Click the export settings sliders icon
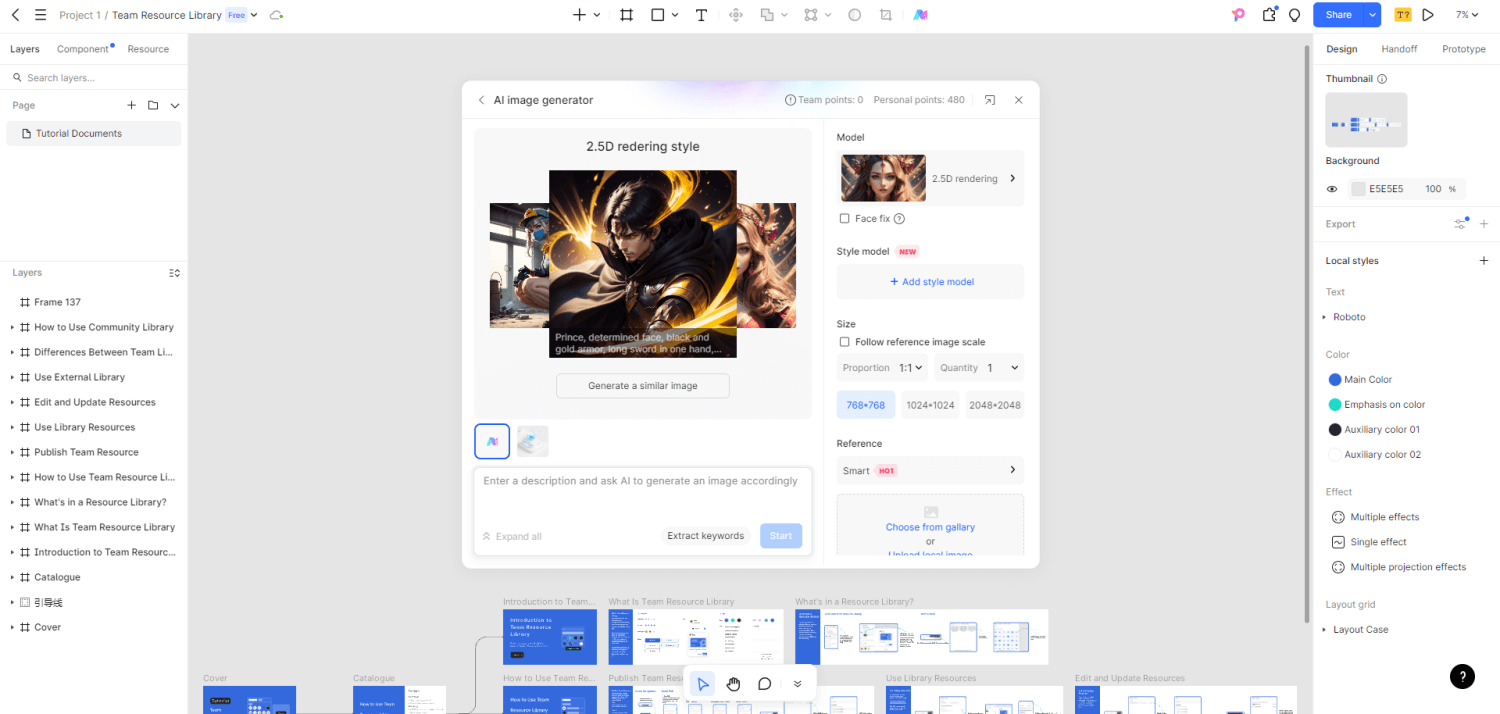 (x=1459, y=224)
